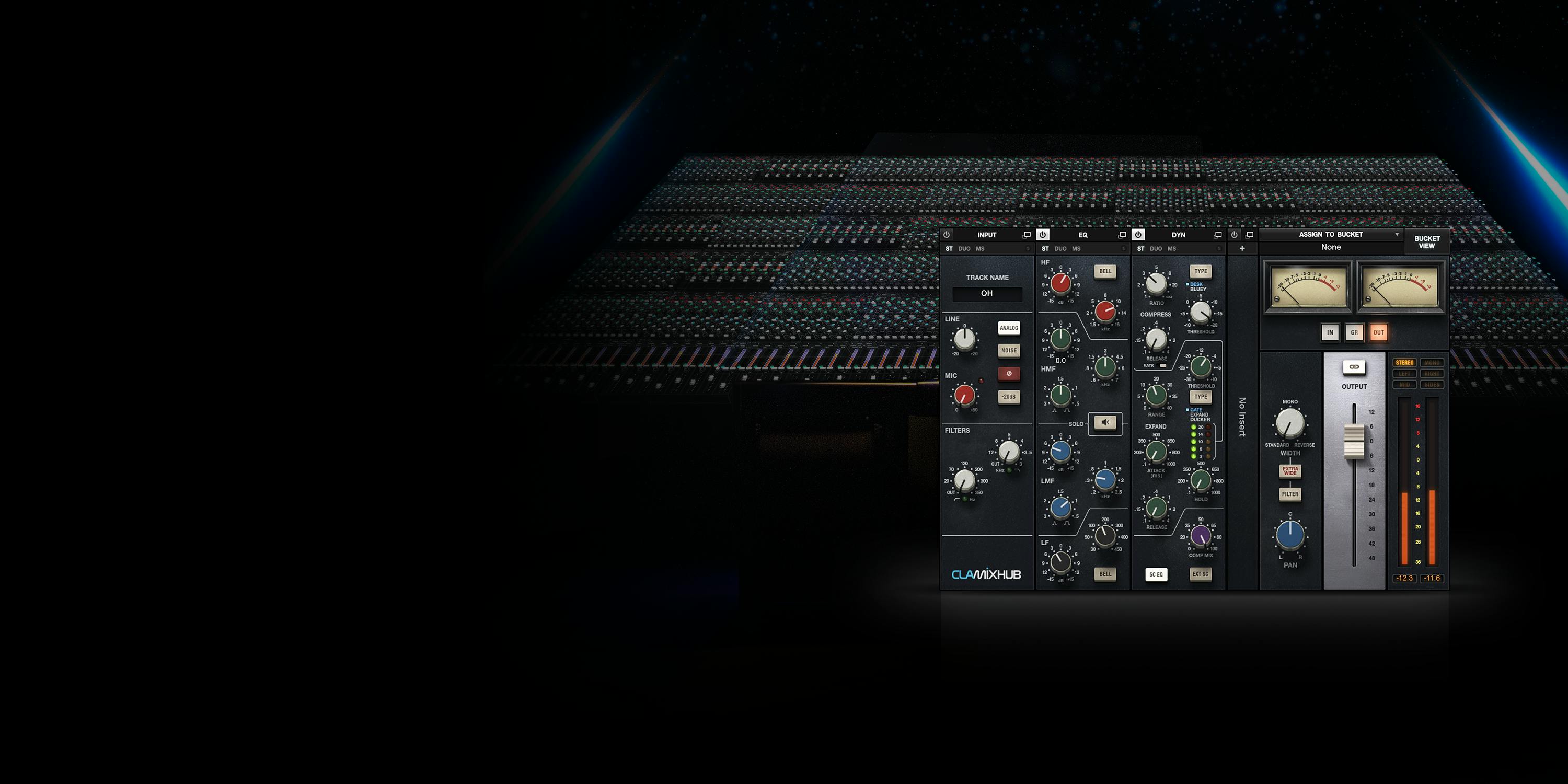Viewport: 1568px width, 784px height.
Task: Toggle the EQ module power icon
Action: coord(1043,234)
